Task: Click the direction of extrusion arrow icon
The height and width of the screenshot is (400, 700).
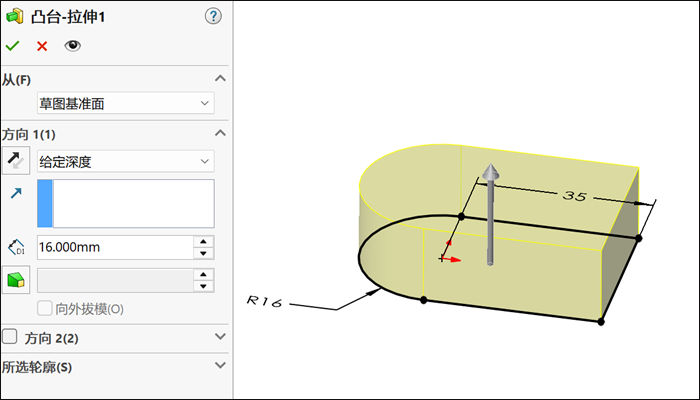Action: [x=16, y=193]
